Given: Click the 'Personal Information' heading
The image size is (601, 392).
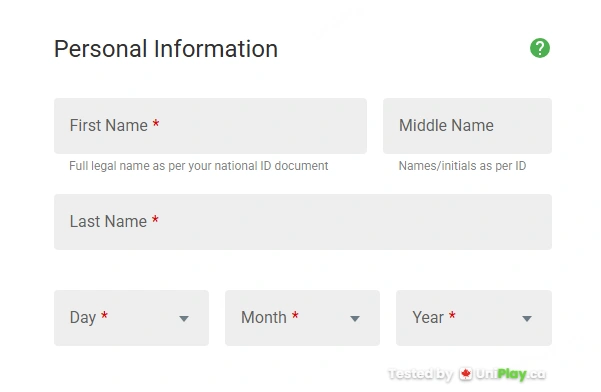Looking at the screenshot, I should [x=166, y=49].
